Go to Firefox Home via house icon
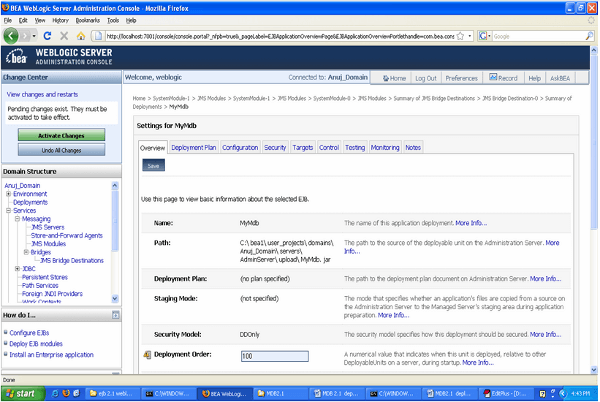This screenshot has width=600, height=402. click(81, 36)
